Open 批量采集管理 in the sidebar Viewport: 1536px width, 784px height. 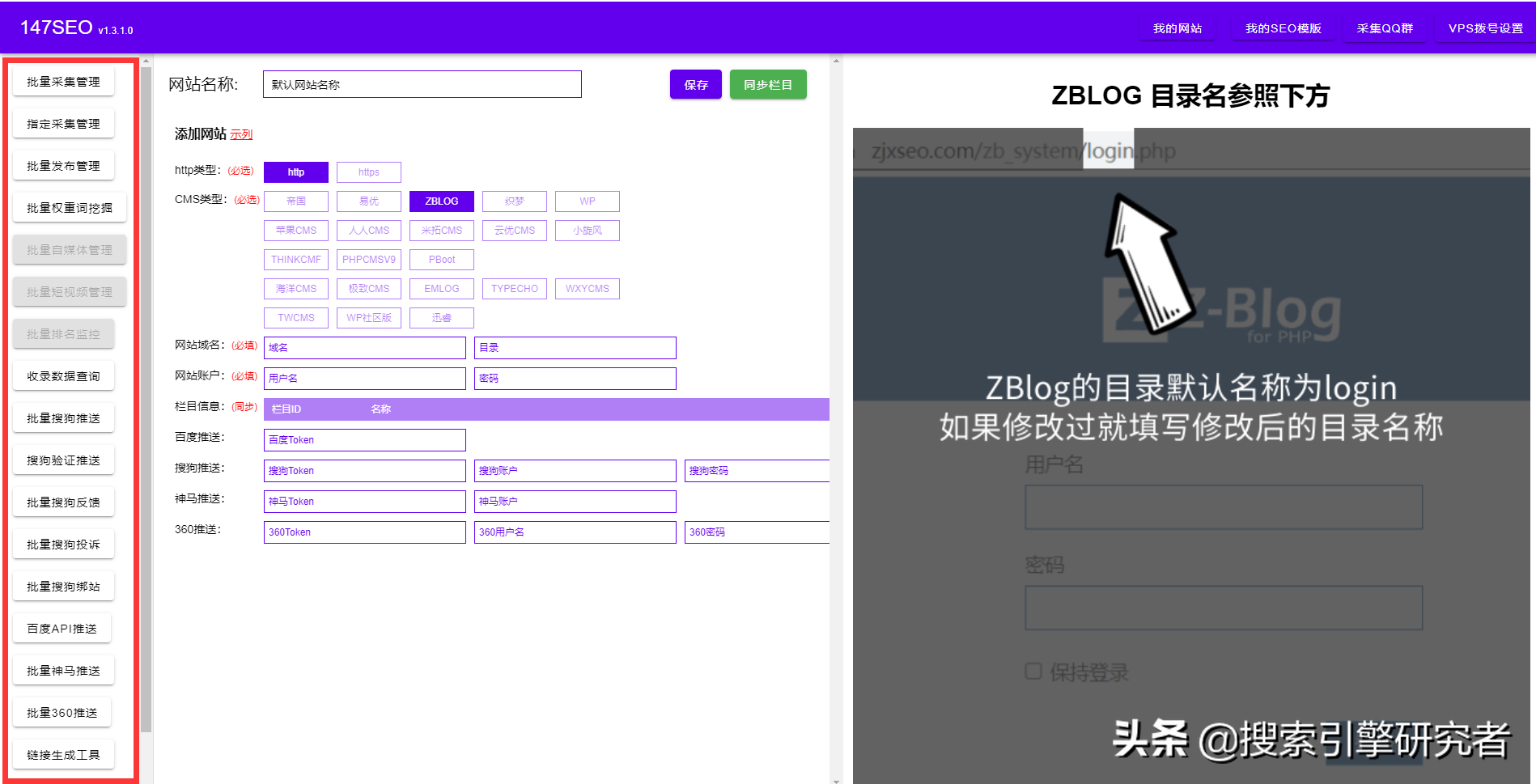[63, 82]
